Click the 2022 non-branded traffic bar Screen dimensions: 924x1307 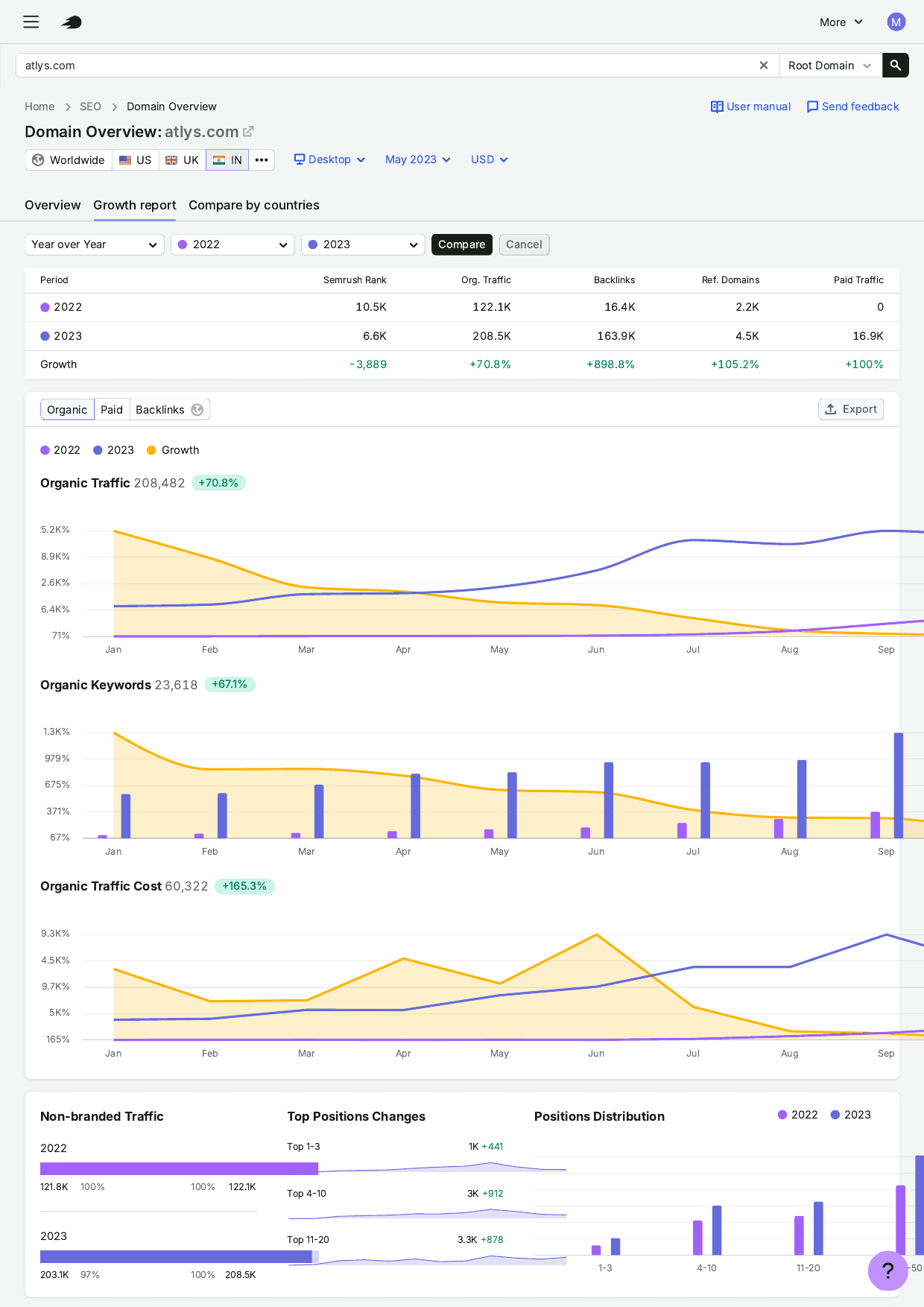[180, 1168]
